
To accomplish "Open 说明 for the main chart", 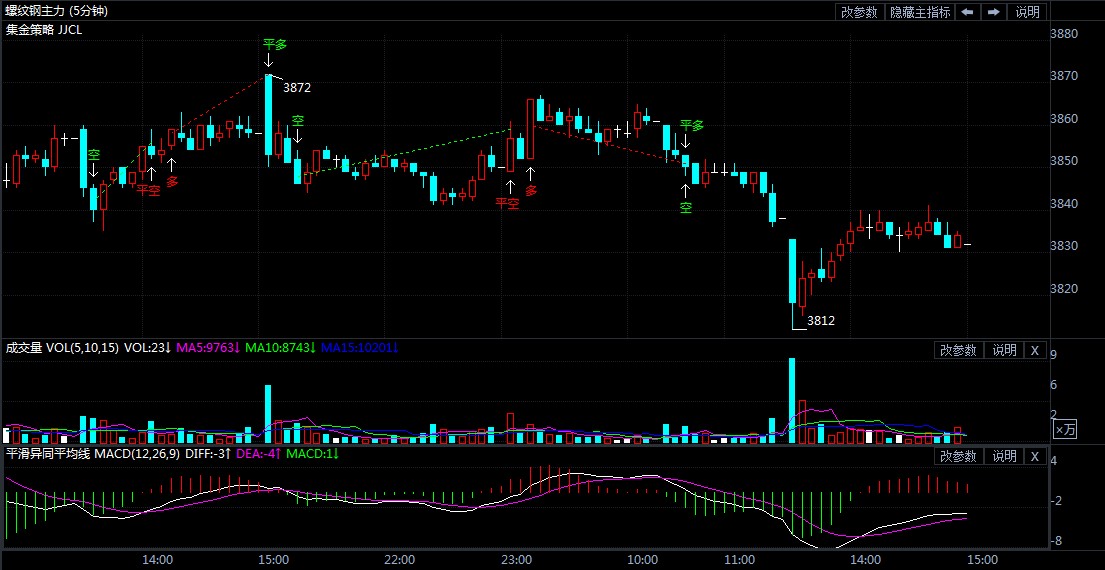I will coord(1027,12).
